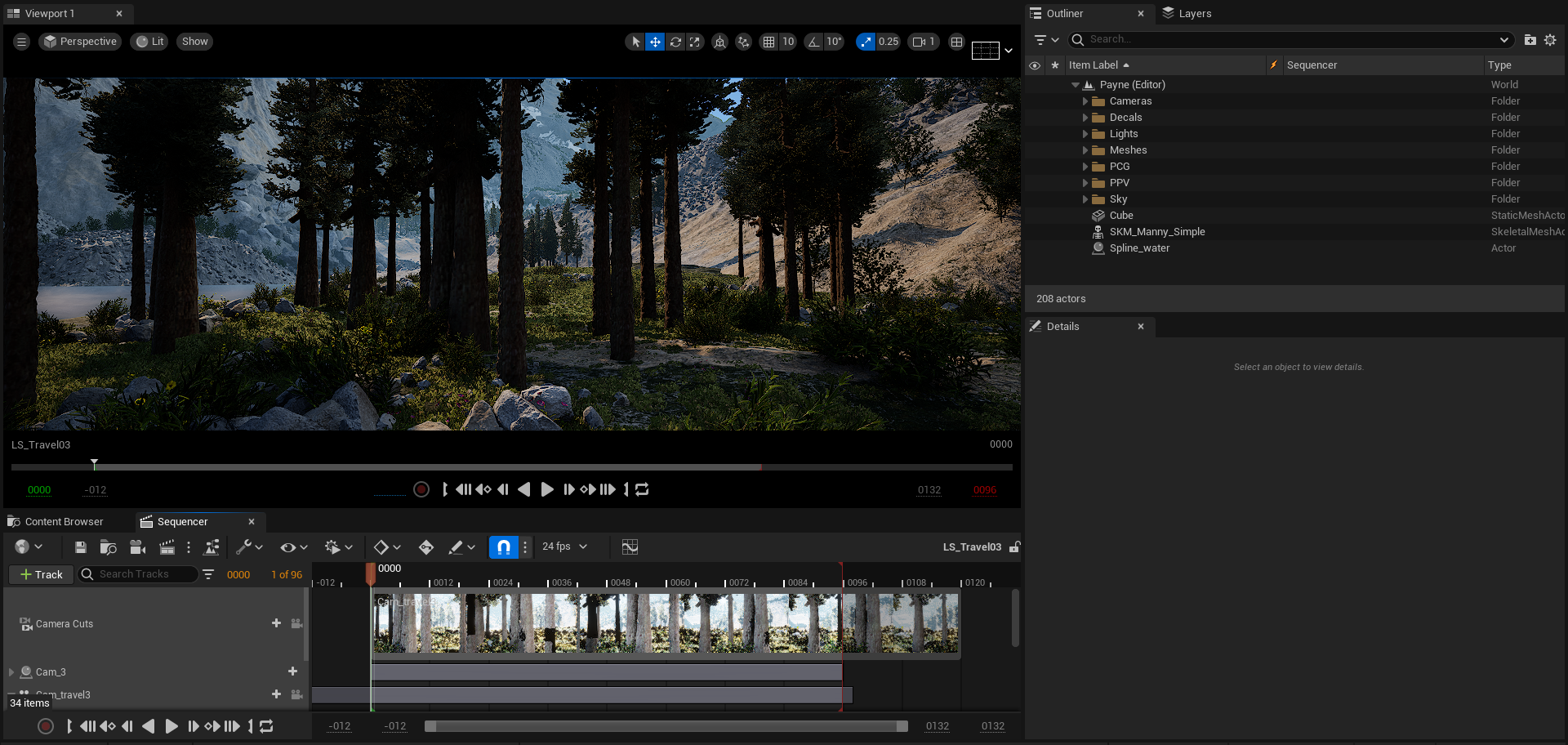1568x745 pixels.
Task: Open the 24 fps frame rate dropdown
Action: click(564, 546)
